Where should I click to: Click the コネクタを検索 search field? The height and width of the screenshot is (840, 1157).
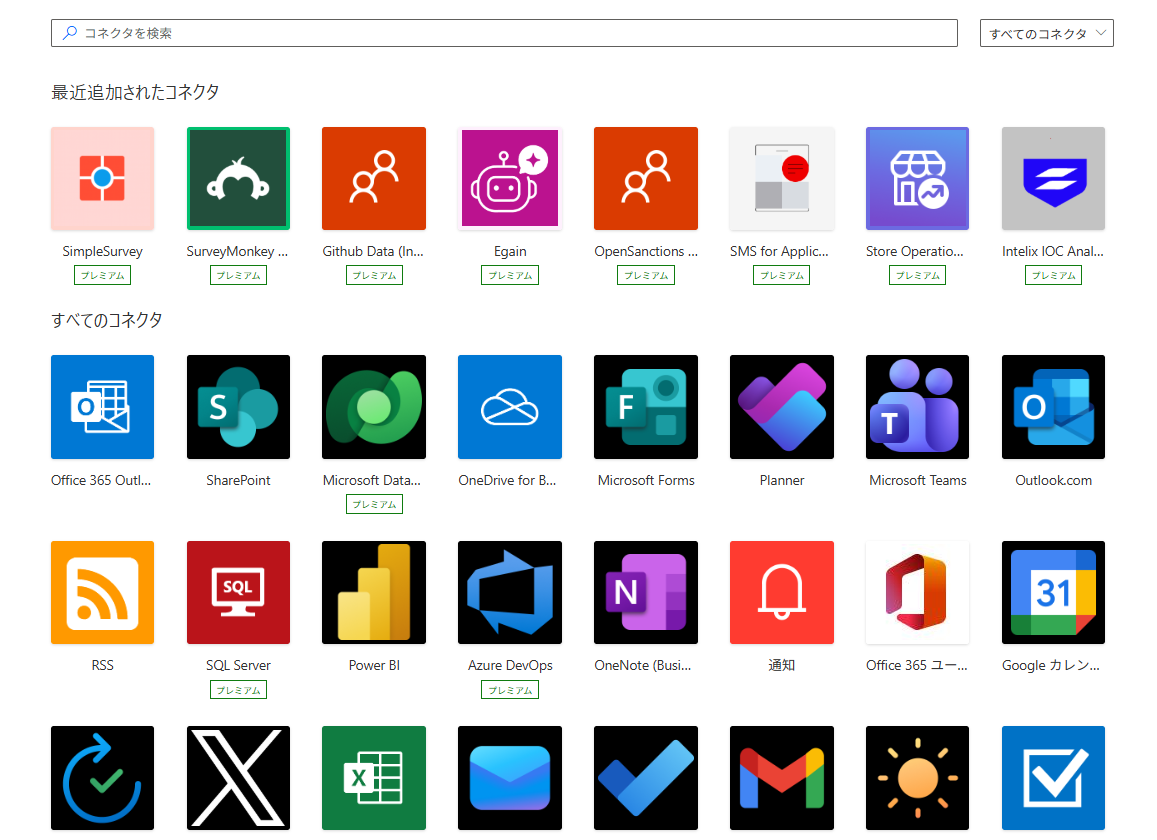(504, 33)
